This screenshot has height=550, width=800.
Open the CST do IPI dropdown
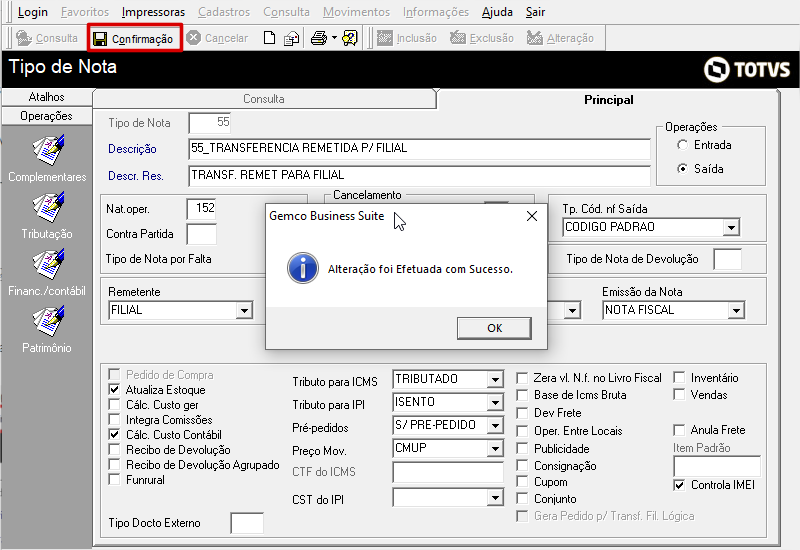[495, 498]
